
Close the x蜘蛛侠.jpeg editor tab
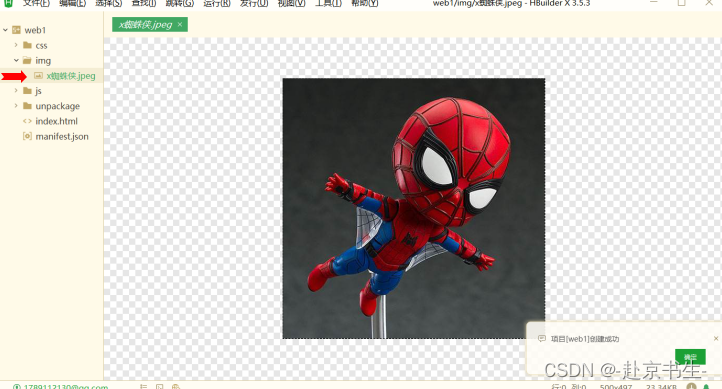point(180,24)
